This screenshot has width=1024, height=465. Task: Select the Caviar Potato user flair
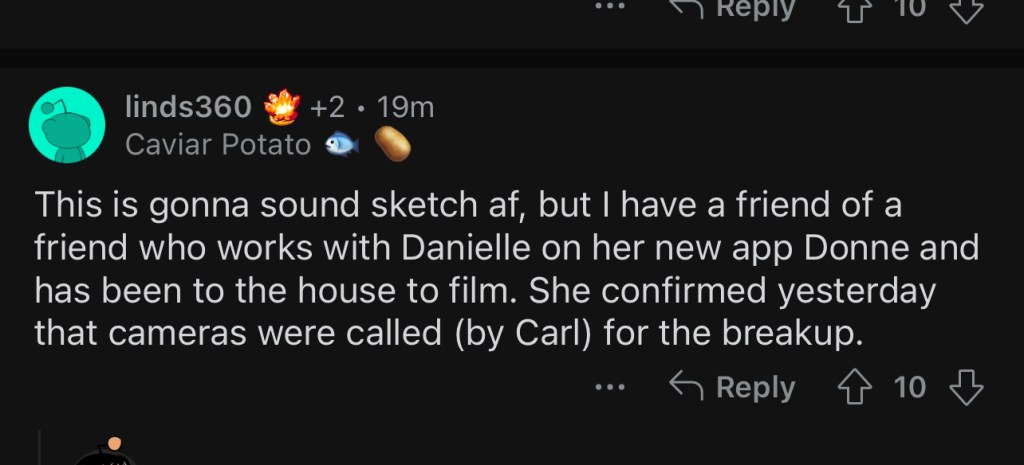(x=218, y=144)
